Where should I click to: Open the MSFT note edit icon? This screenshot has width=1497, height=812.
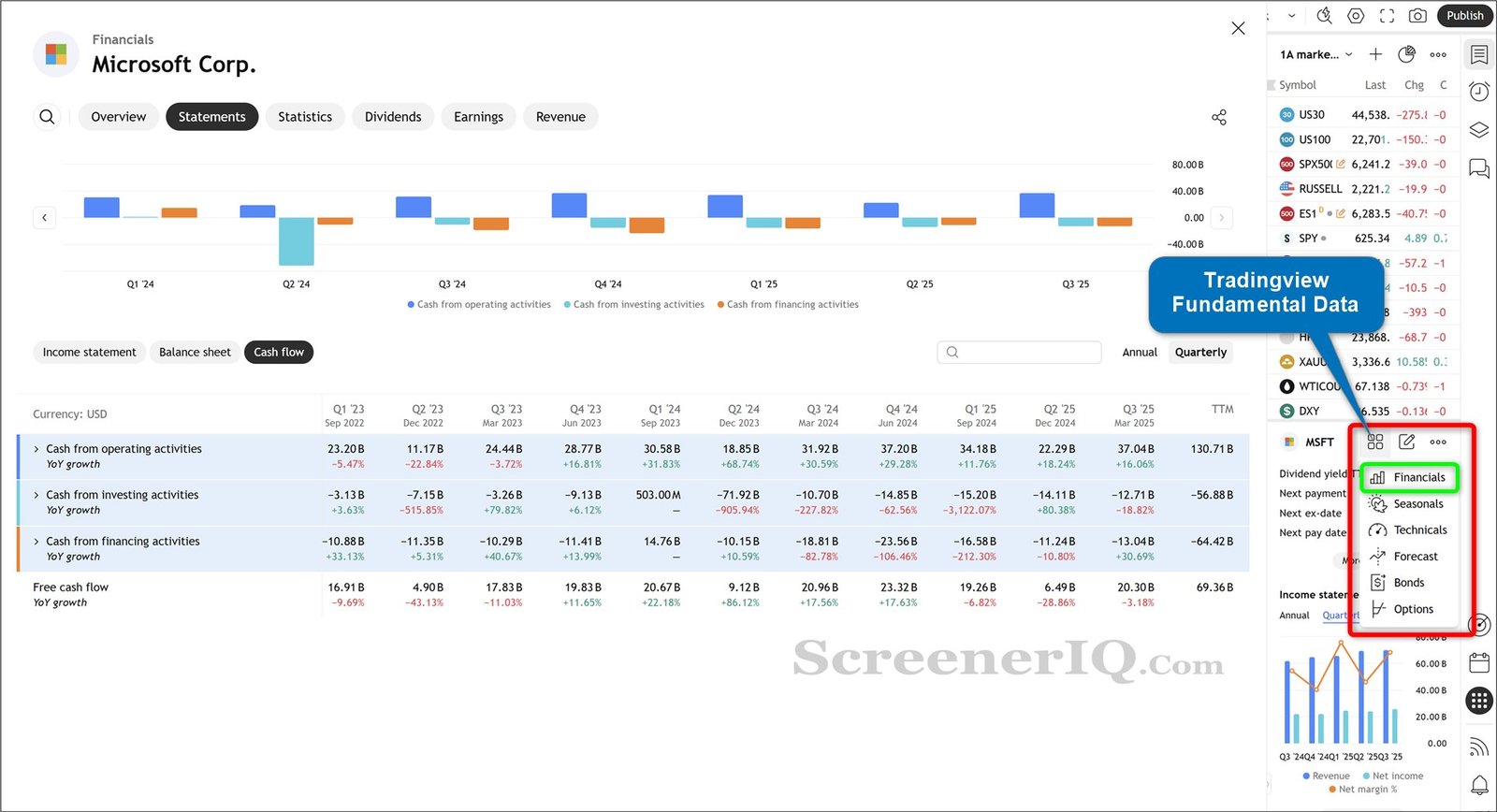click(x=1406, y=442)
